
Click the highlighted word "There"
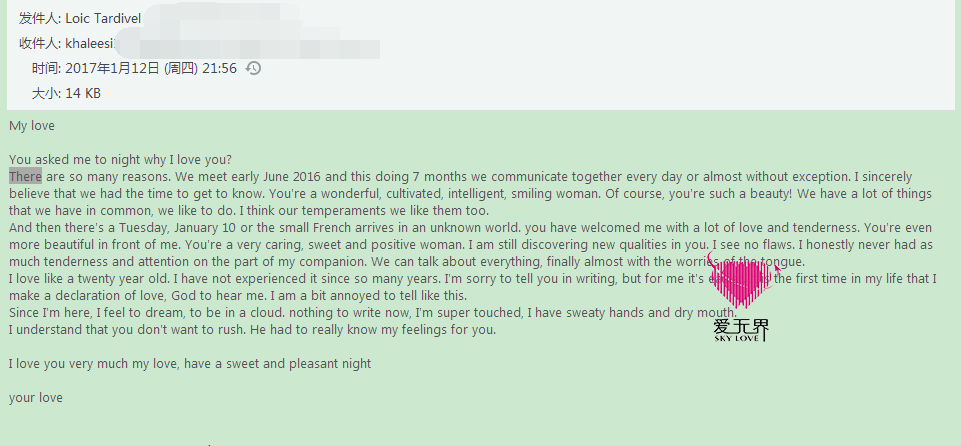click(25, 177)
